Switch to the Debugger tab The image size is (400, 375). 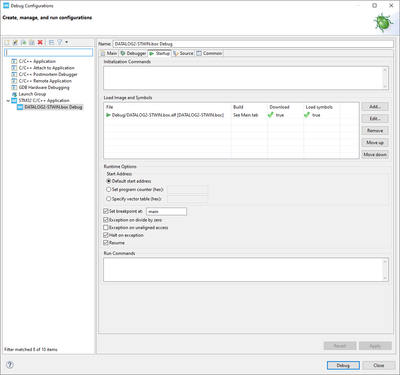point(133,53)
